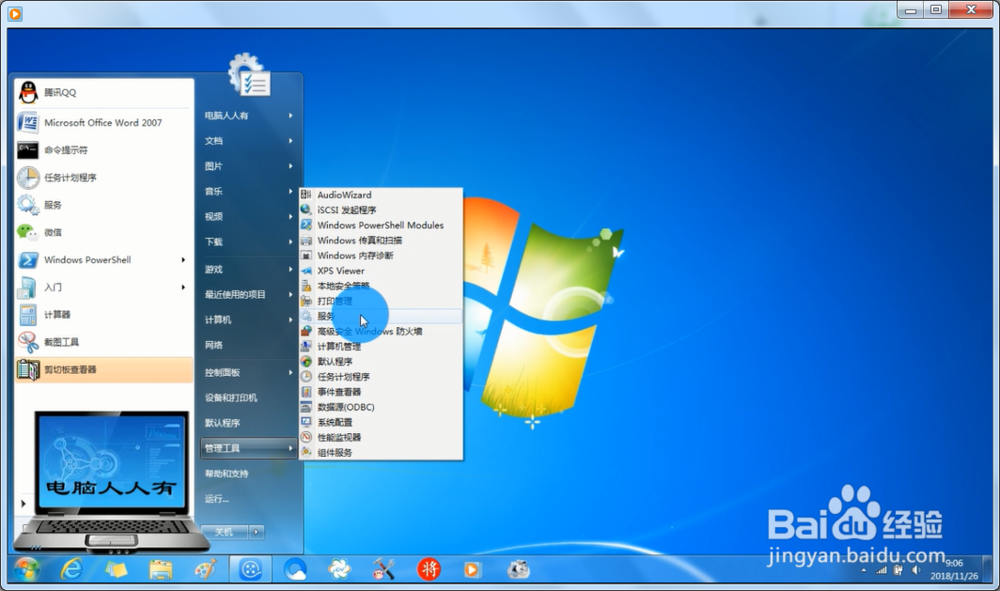
Task: Open crossed tools icon on taskbar
Action: pyautogui.click(x=384, y=569)
